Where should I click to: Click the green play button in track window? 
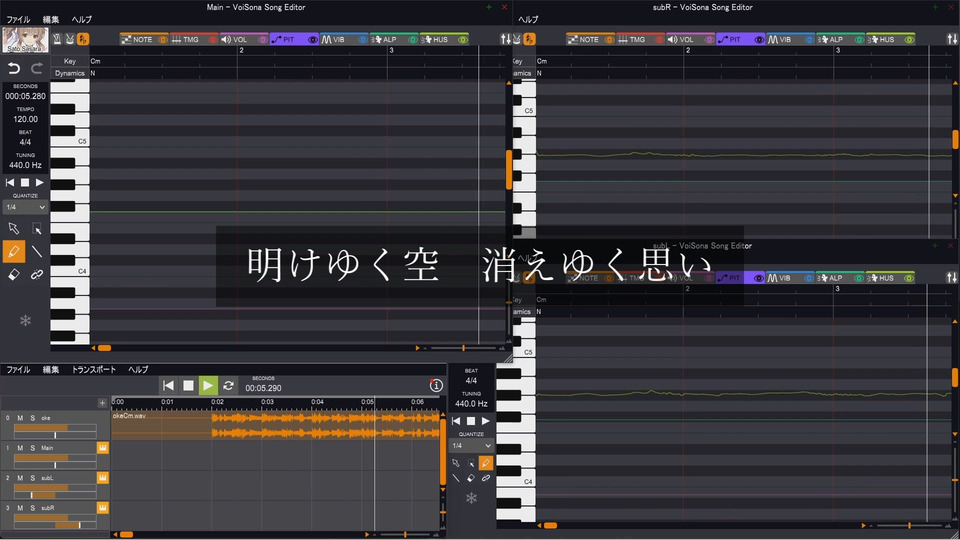click(208, 385)
